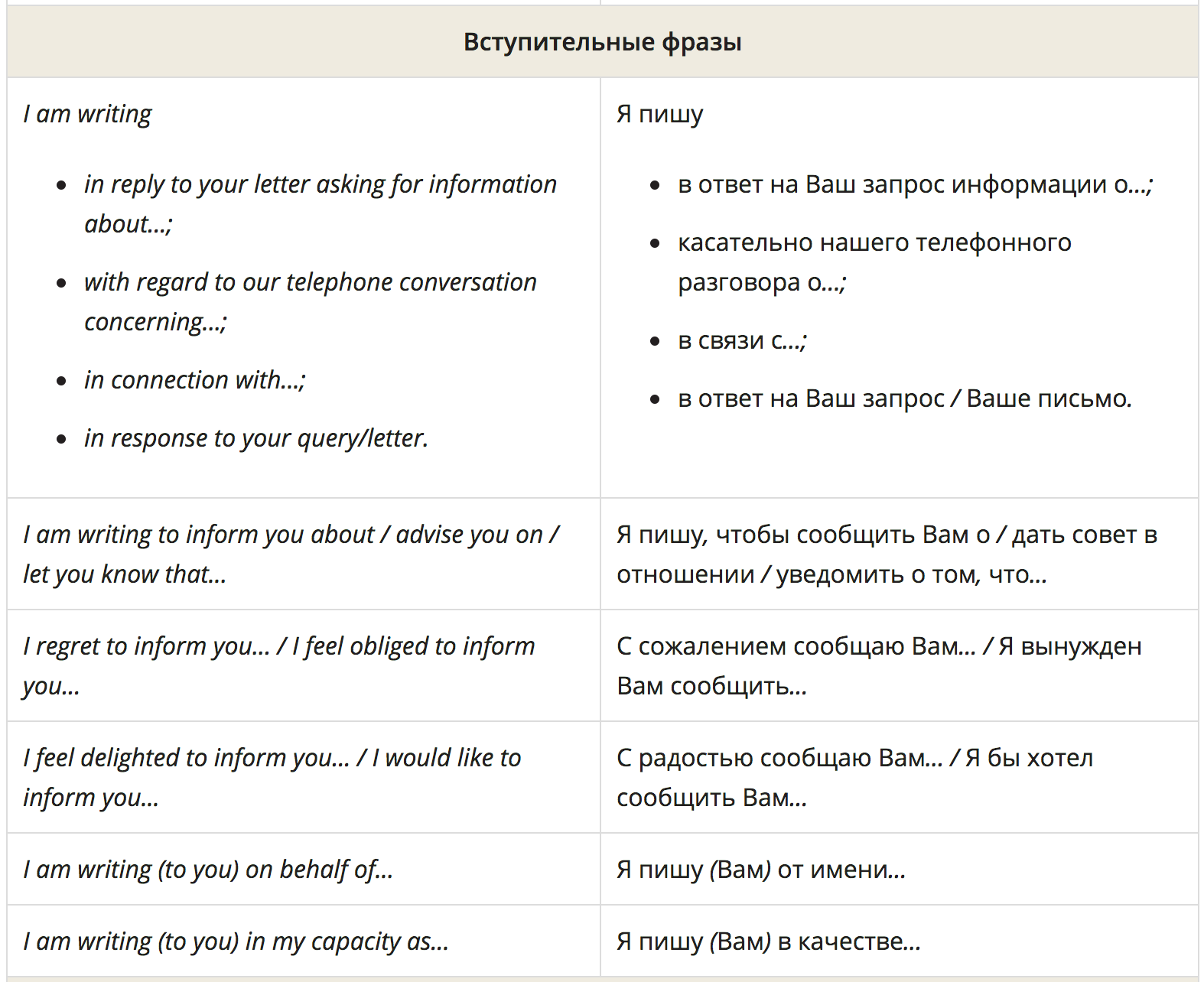This screenshot has height=982, width=1204.
Task: Click "with regard to our telephone conversation" bullet
Action: tap(310, 282)
